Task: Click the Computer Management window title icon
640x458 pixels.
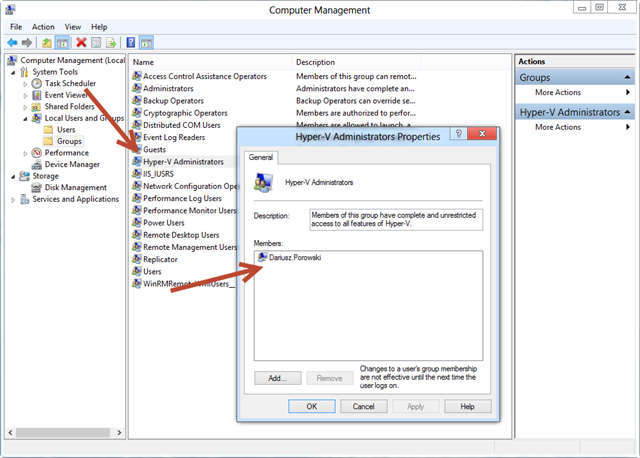Action: [x=10, y=9]
